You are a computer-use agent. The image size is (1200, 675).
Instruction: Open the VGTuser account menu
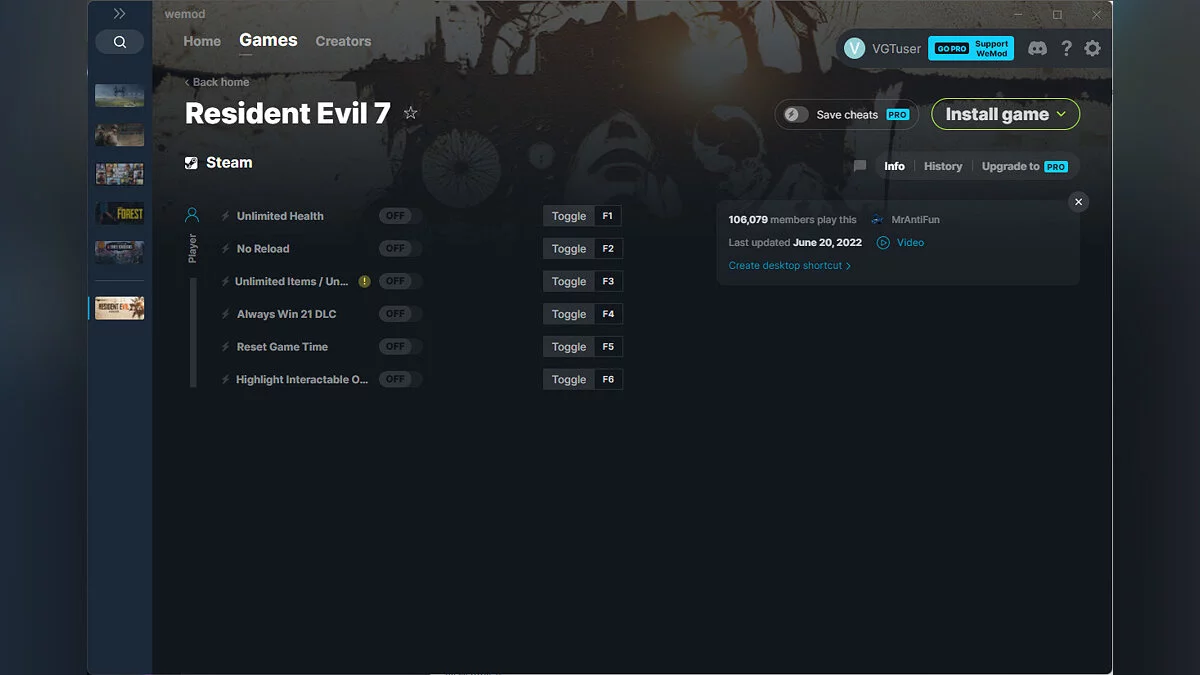click(882, 48)
